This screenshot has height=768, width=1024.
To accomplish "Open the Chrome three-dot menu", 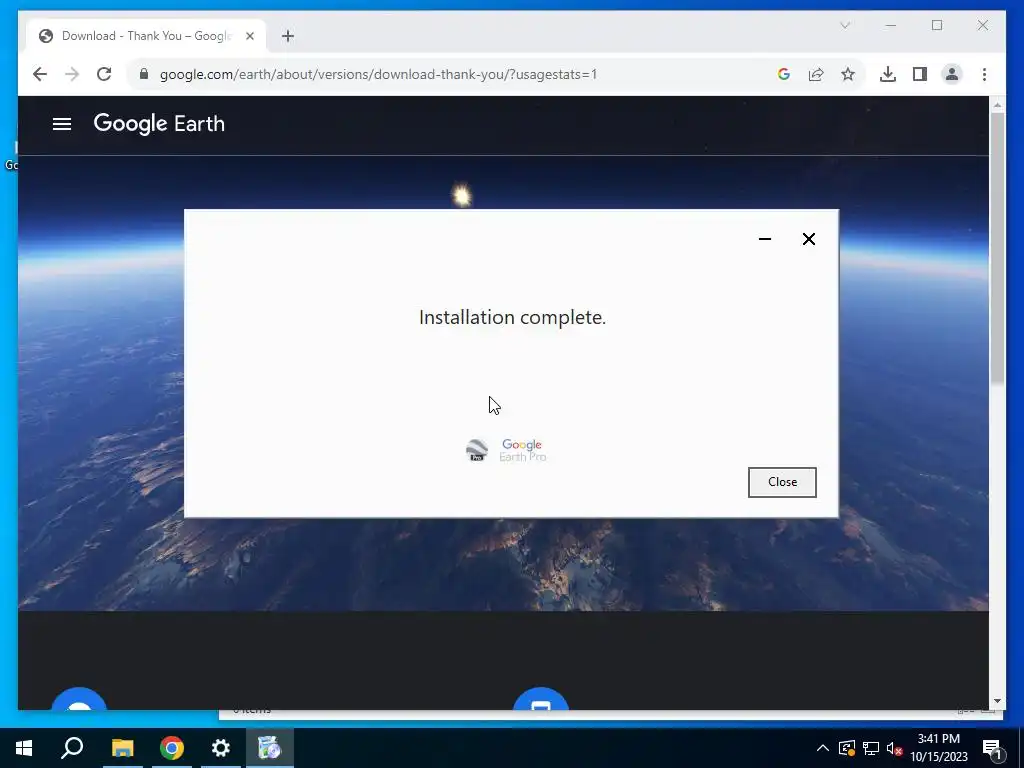I will pyautogui.click(x=984, y=74).
